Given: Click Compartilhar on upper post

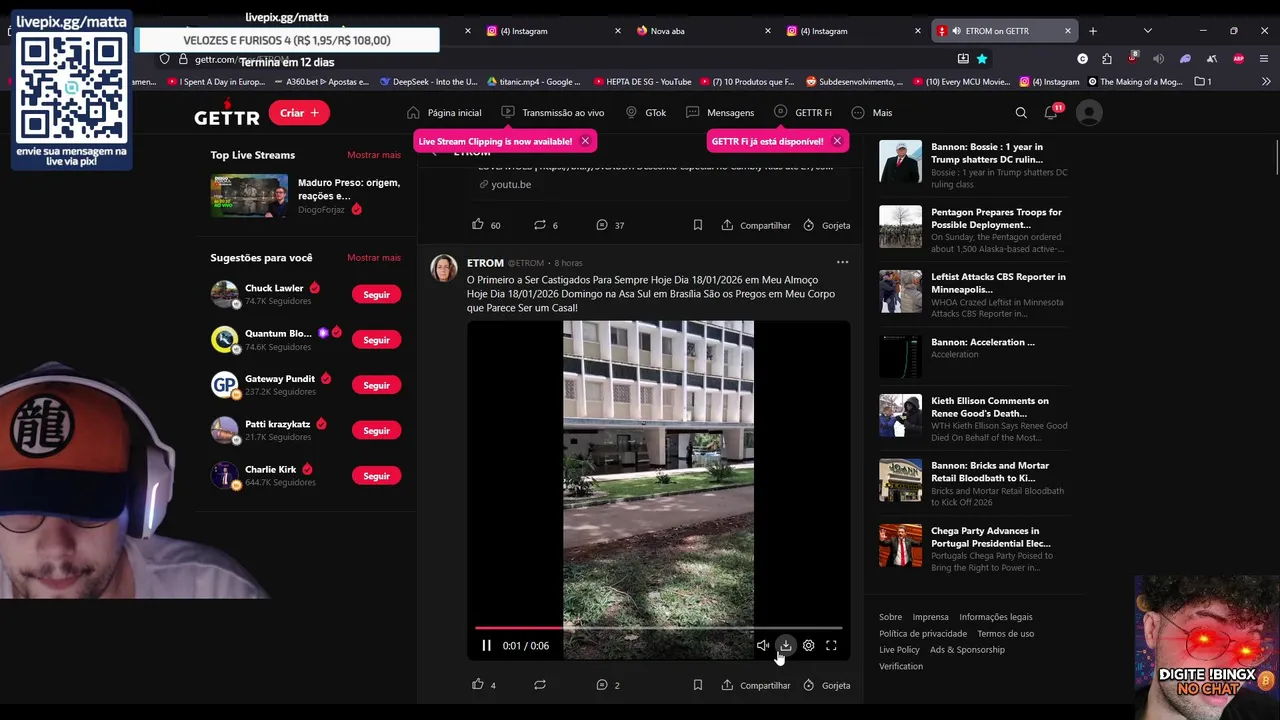Looking at the screenshot, I should pyautogui.click(x=755, y=225).
